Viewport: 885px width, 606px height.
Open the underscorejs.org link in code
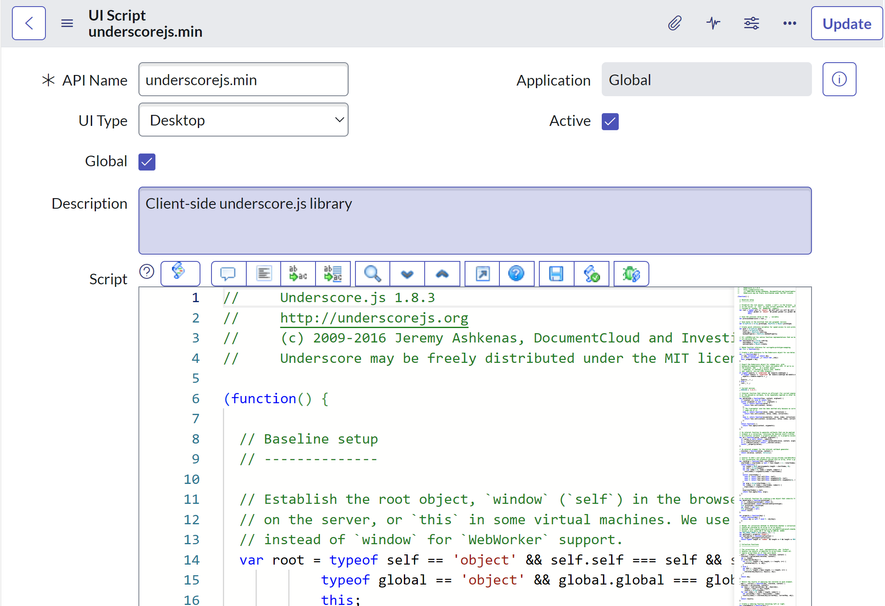[374, 318]
